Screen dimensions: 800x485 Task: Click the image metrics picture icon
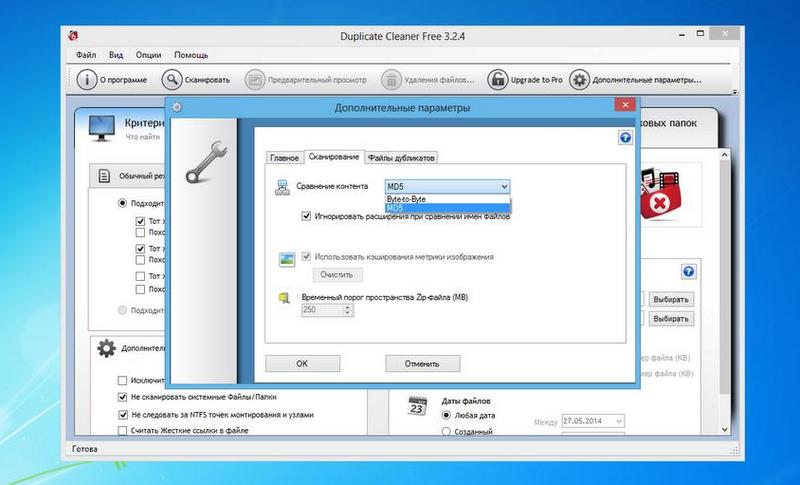(287, 259)
